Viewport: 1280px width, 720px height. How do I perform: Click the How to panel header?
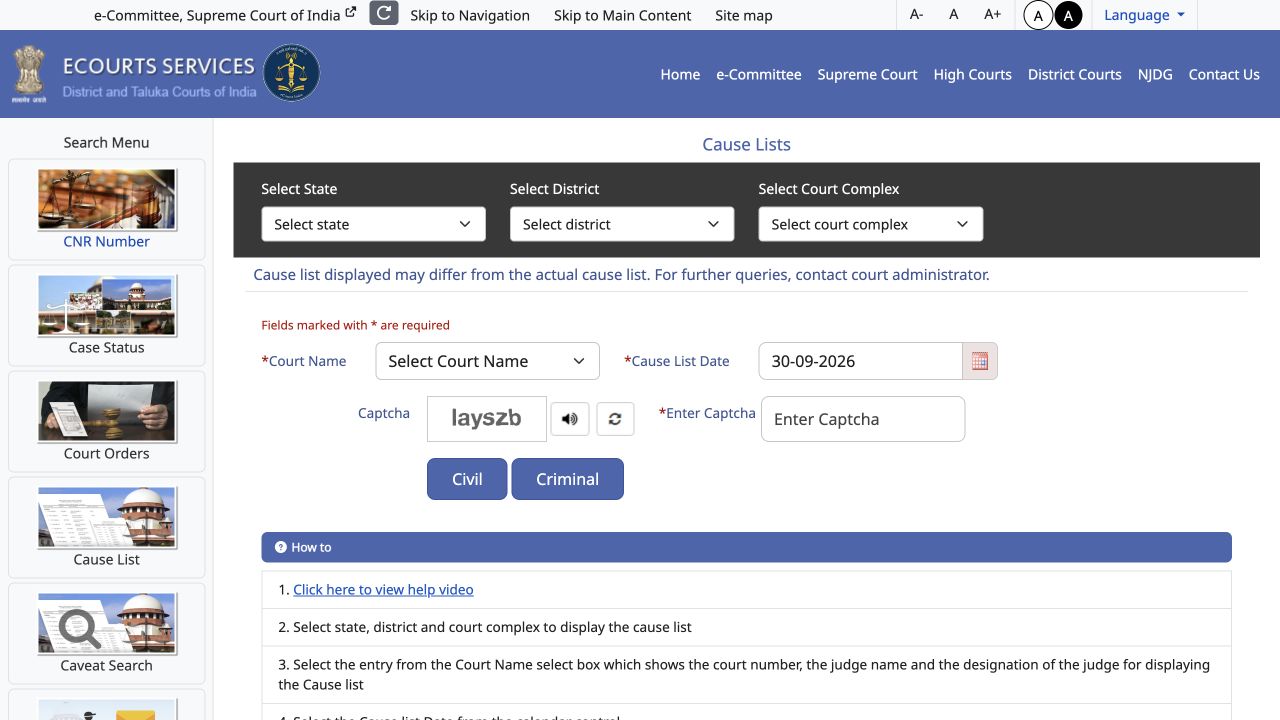click(746, 547)
